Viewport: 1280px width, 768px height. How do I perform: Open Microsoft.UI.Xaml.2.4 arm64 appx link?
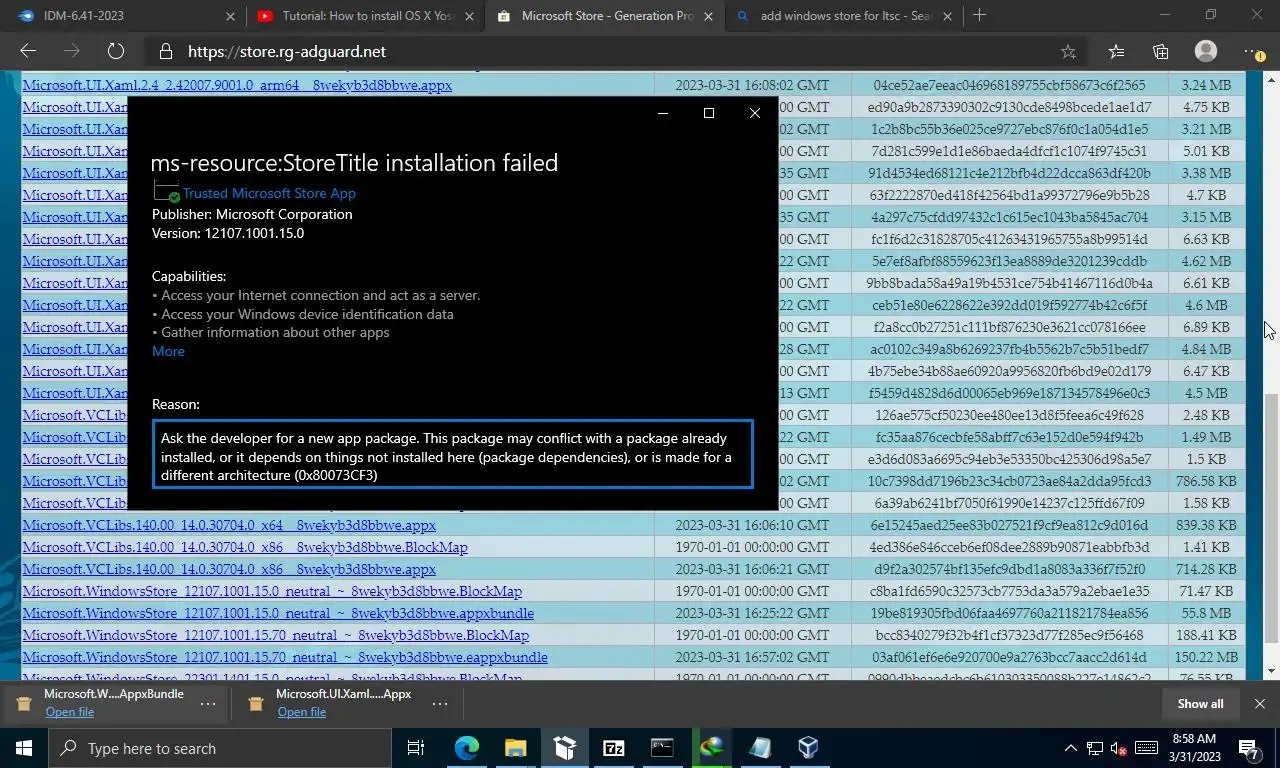pyautogui.click(x=237, y=85)
